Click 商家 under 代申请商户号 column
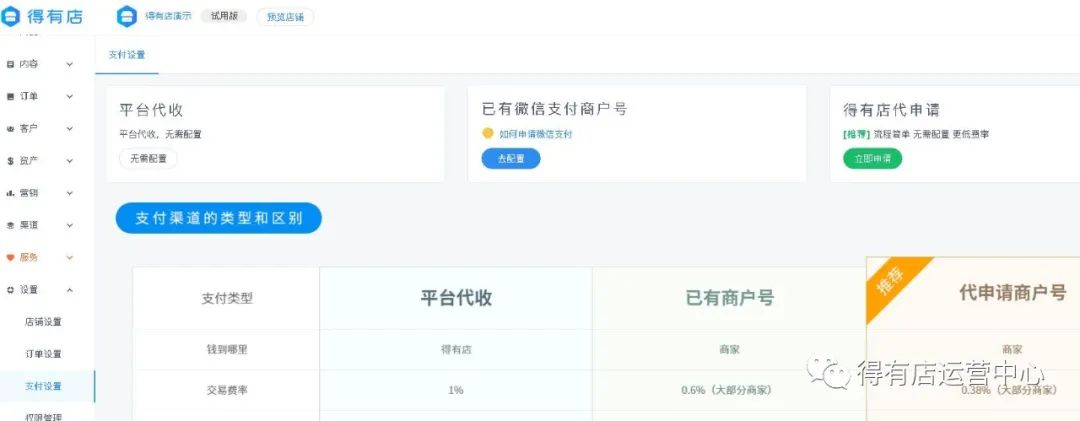The image size is (1080, 421). [x=1012, y=349]
